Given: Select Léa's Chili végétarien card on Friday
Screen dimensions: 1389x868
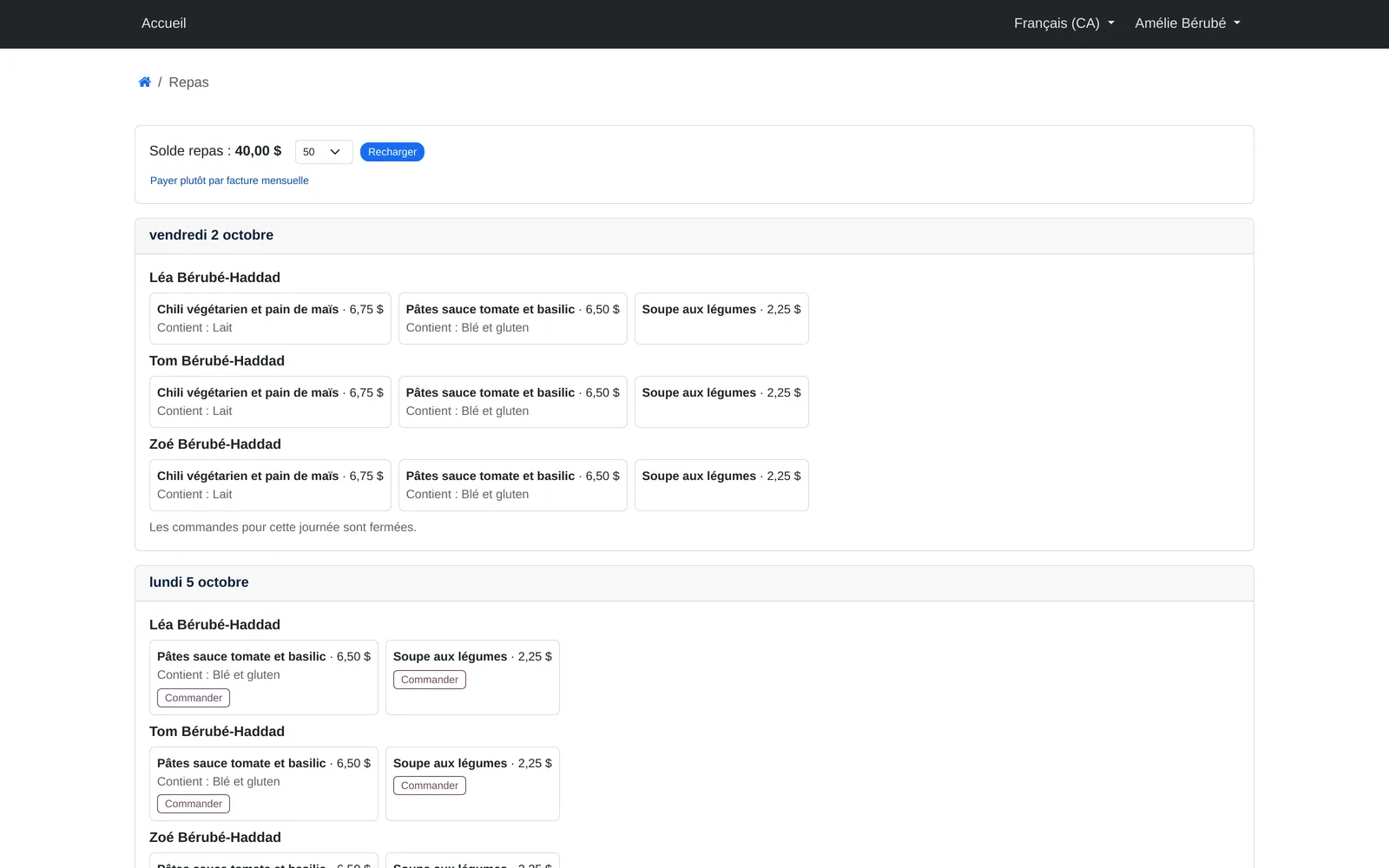Looking at the screenshot, I should pyautogui.click(x=270, y=319).
